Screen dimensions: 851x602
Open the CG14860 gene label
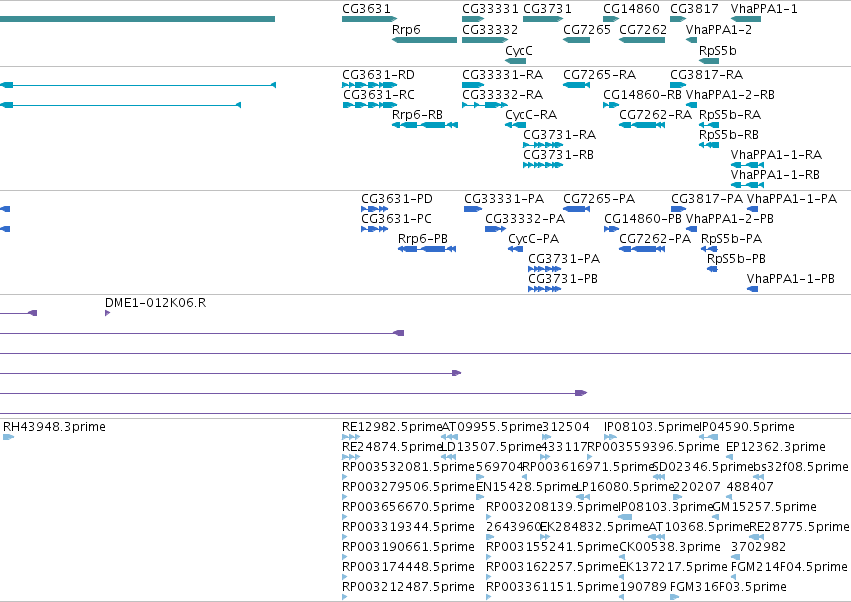point(631,9)
